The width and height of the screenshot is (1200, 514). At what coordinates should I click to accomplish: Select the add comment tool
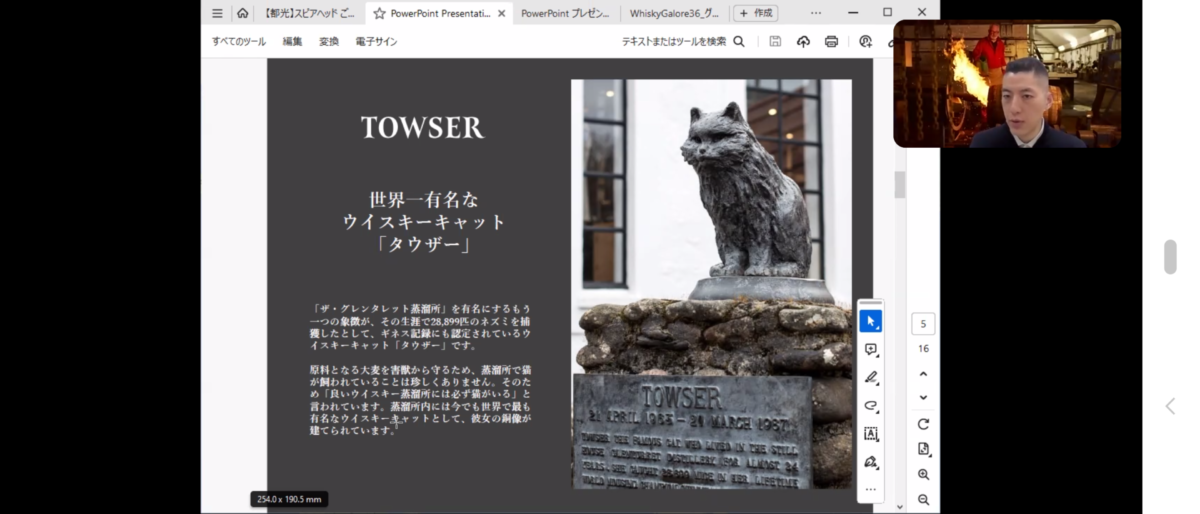pyautogui.click(x=871, y=350)
